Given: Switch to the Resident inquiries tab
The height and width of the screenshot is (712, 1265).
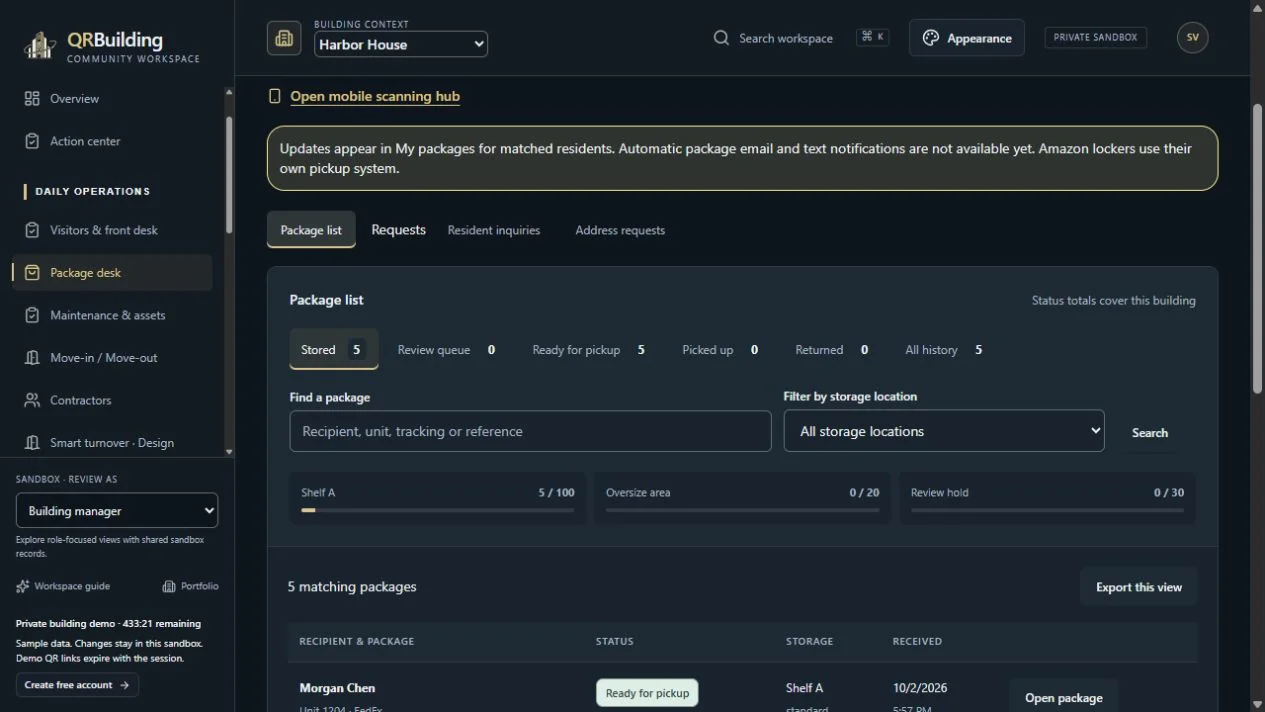Looking at the screenshot, I should [x=494, y=230].
